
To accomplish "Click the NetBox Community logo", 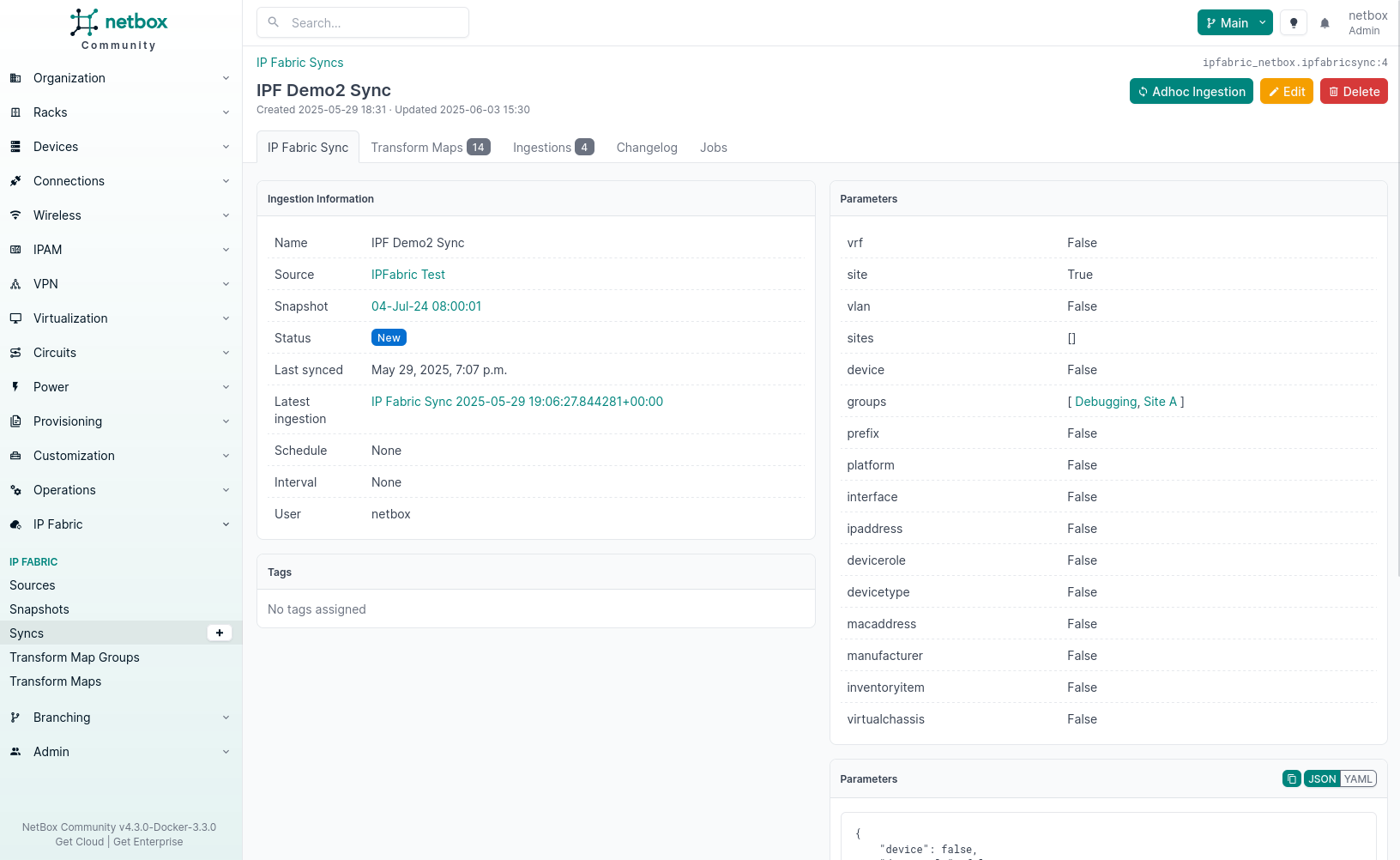I will (x=119, y=29).
